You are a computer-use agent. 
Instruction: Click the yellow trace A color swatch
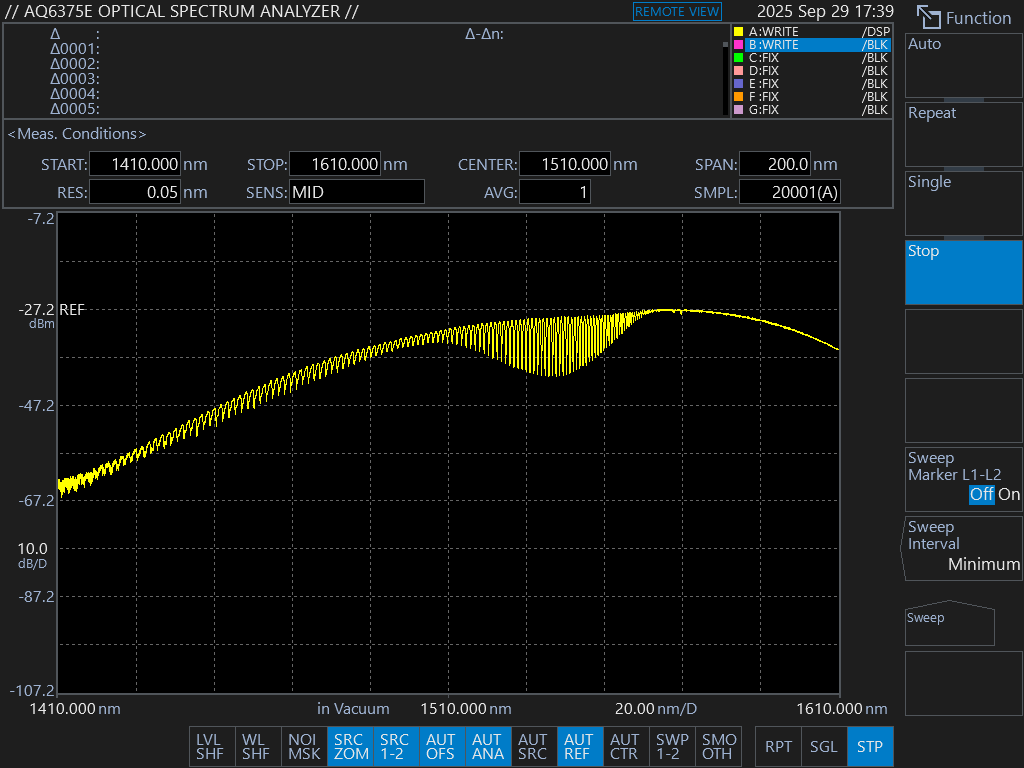(x=738, y=32)
